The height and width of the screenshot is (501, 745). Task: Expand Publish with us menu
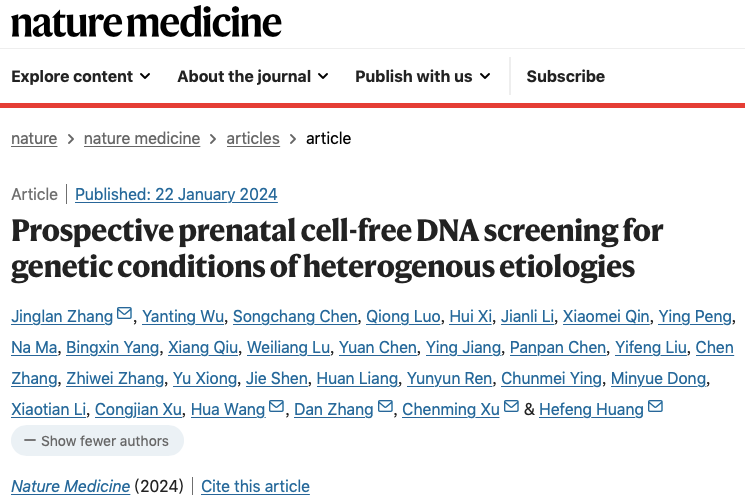point(423,76)
